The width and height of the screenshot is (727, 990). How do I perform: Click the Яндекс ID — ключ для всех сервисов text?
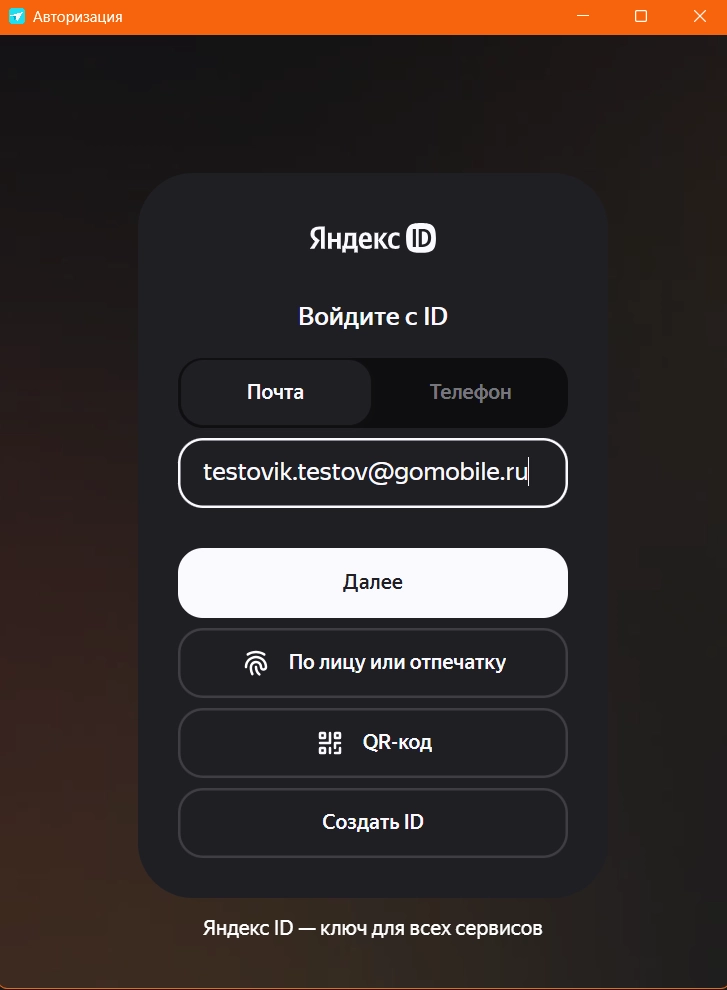(x=373, y=928)
